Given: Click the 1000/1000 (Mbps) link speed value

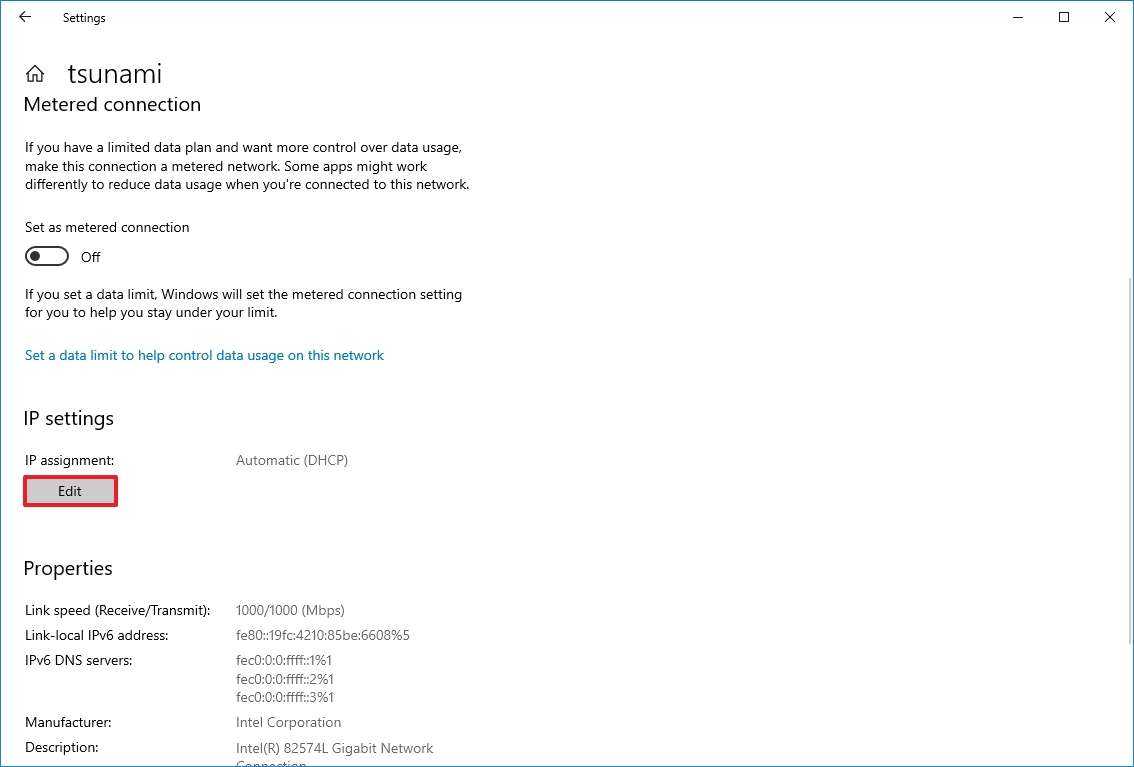Looking at the screenshot, I should pyautogui.click(x=290, y=610).
